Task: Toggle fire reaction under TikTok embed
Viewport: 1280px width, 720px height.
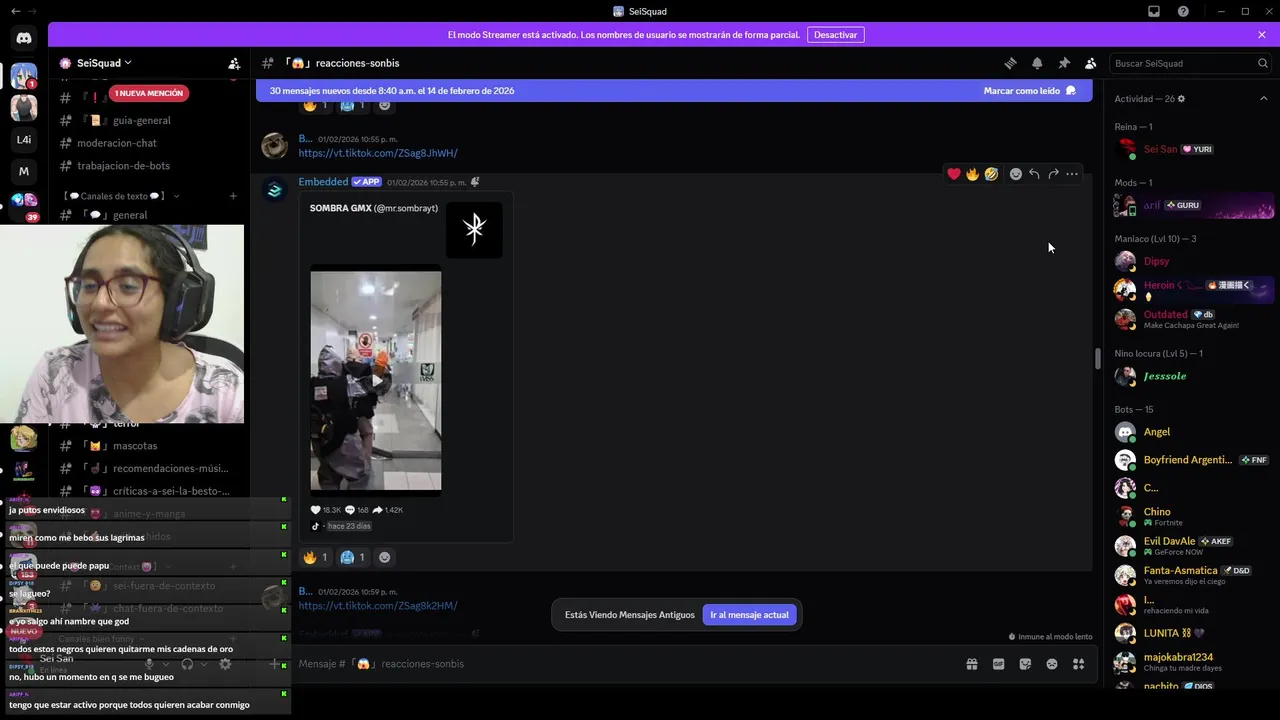Action: (316, 557)
